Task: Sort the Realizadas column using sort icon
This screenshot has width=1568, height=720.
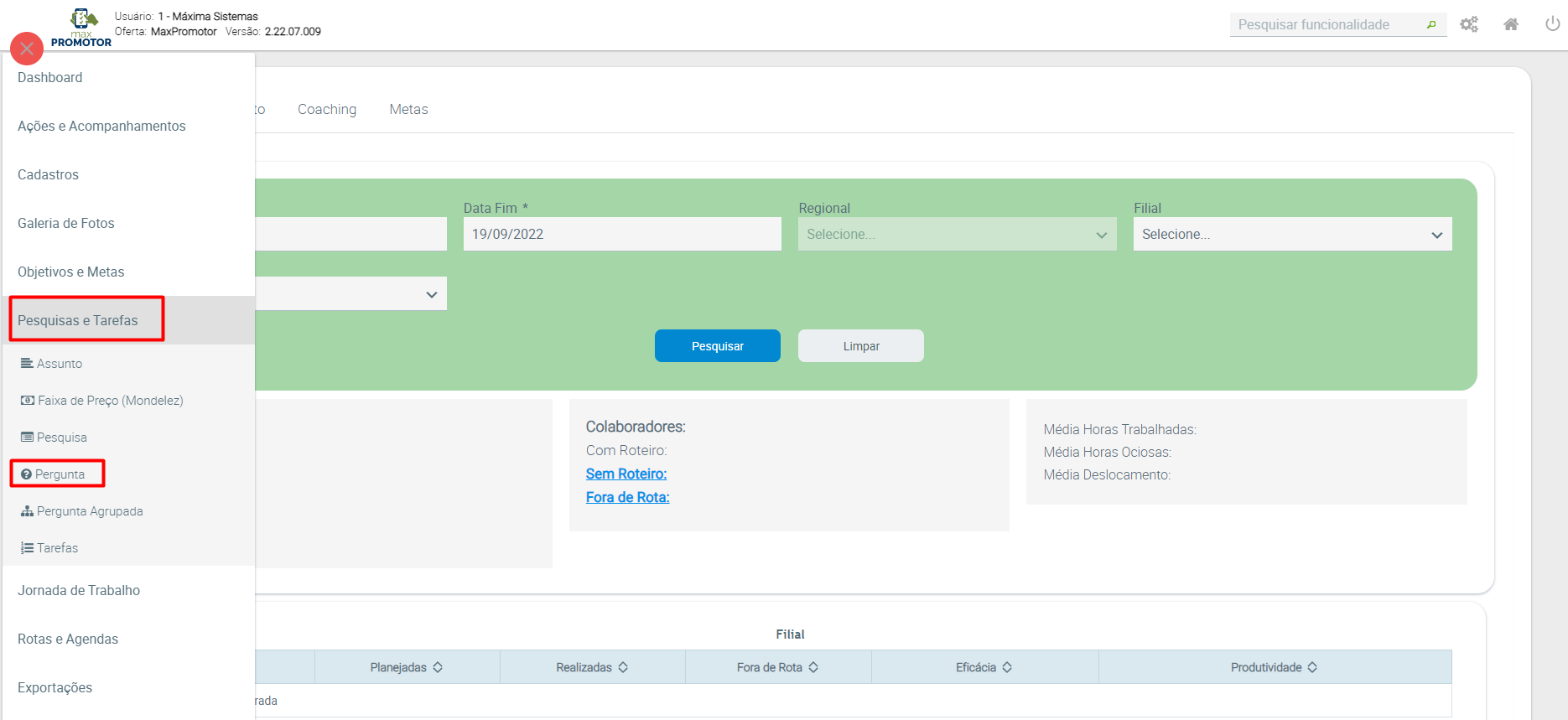Action: (623, 667)
